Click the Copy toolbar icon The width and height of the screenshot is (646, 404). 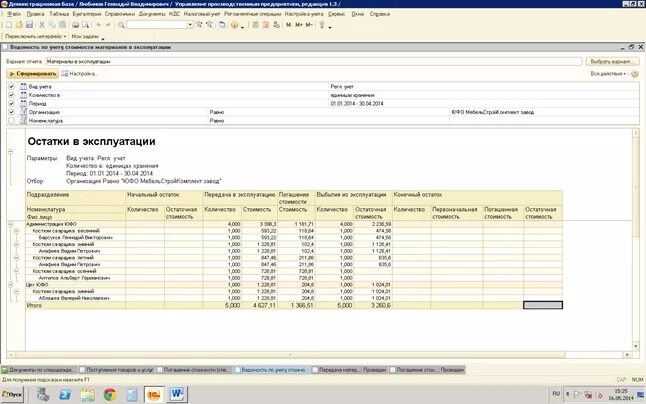coord(52,25)
